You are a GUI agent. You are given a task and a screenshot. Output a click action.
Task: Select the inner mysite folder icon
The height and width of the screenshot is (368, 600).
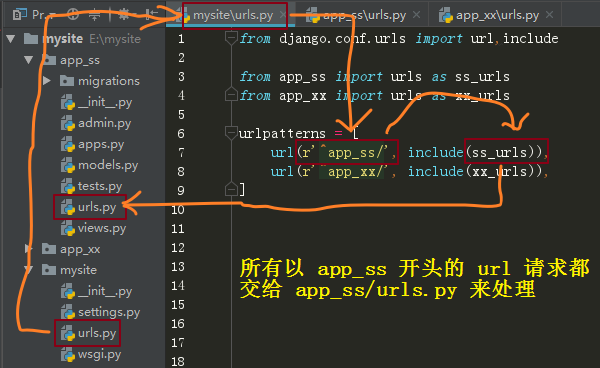click(x=49, y=270)
